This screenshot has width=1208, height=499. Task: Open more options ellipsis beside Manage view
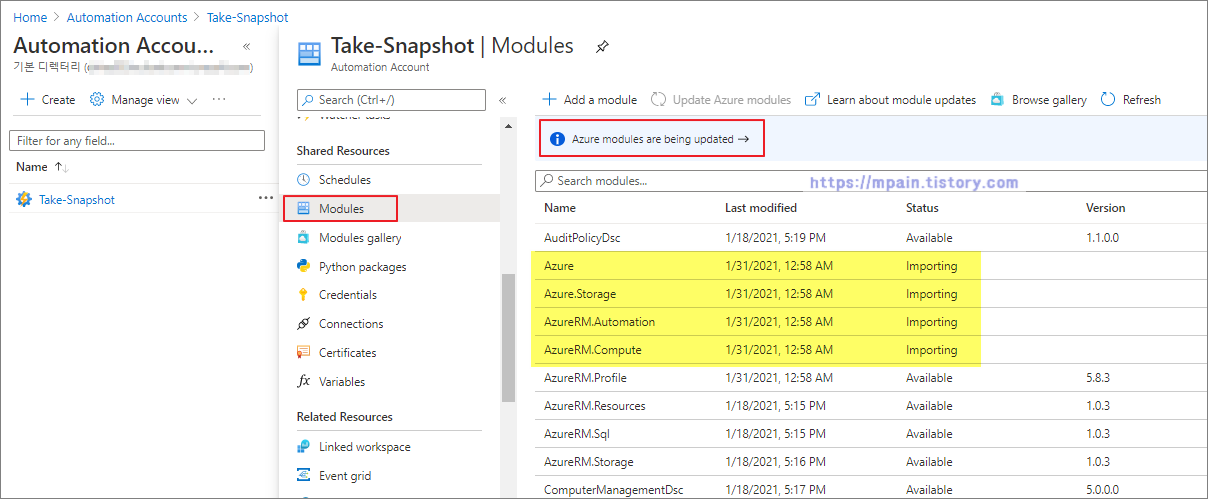pos(219,99)
